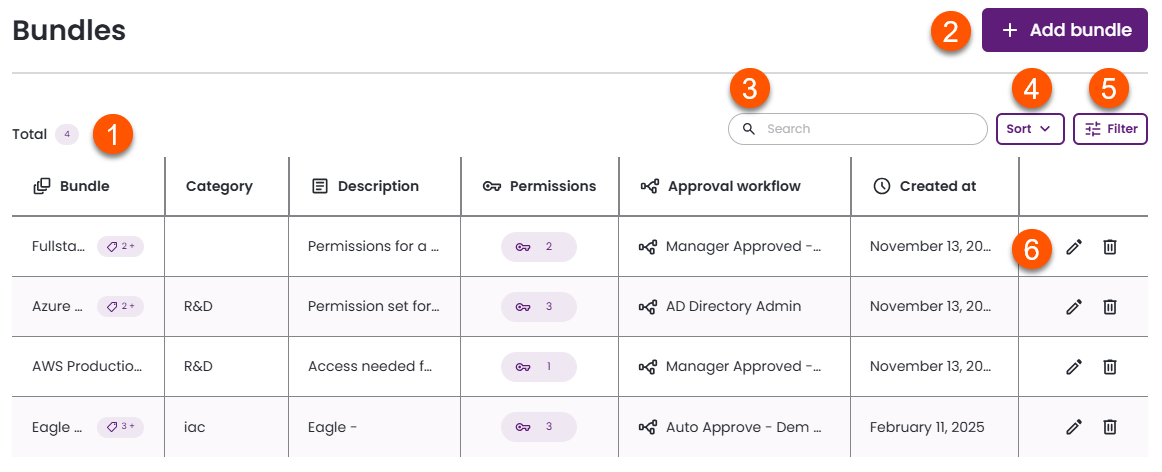Click the tag badge on Eagle bundle
This screenshot has width=1162, height=472.
[x=120, y=427]
